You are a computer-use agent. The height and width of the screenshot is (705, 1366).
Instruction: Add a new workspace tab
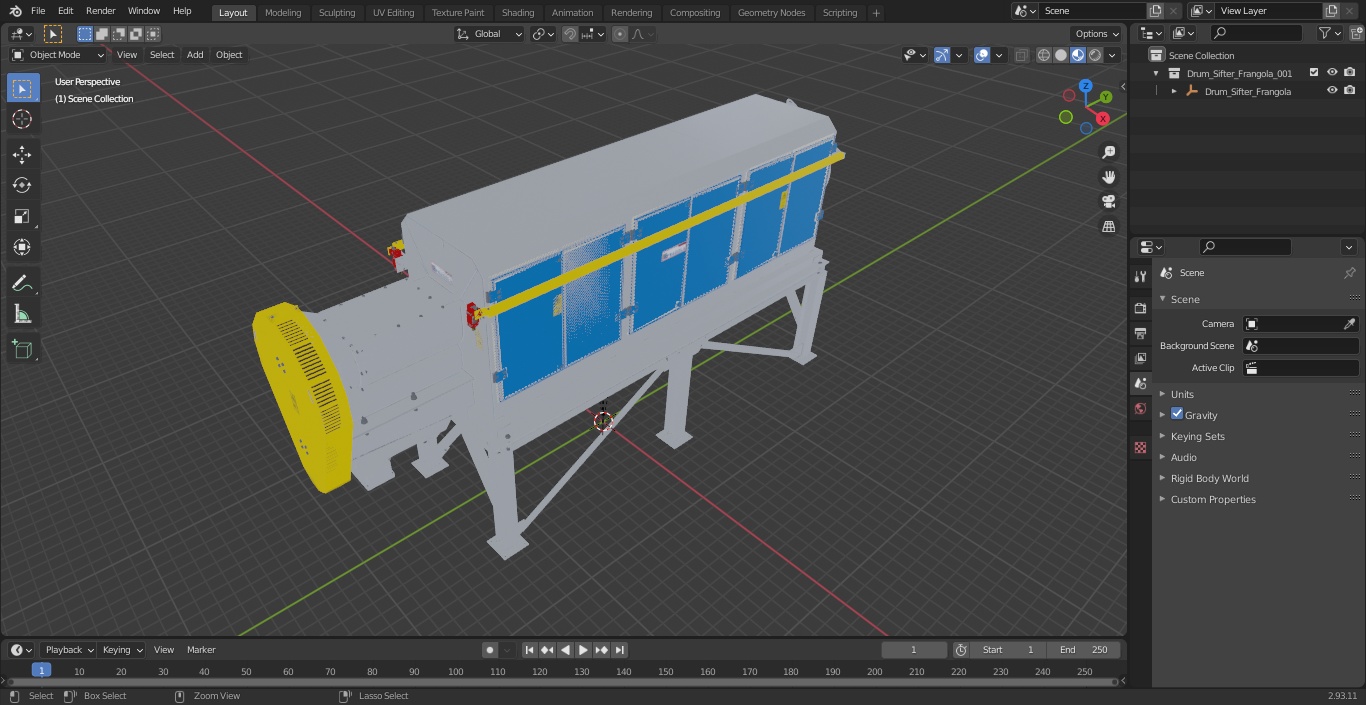click(876, 13)
